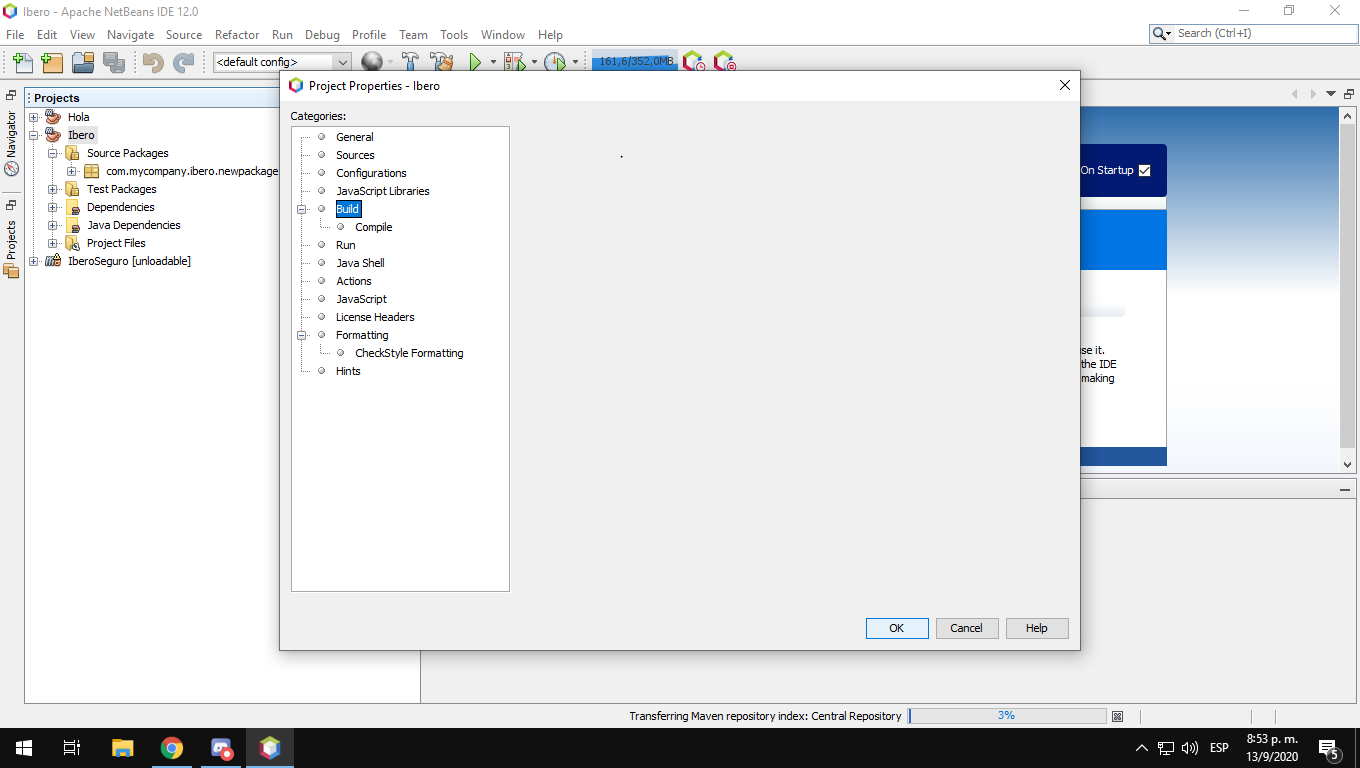Toggle the Show On Startup checkbox
The height and width of the screenshot is (768, 1360).
[x=1145, y=170]
